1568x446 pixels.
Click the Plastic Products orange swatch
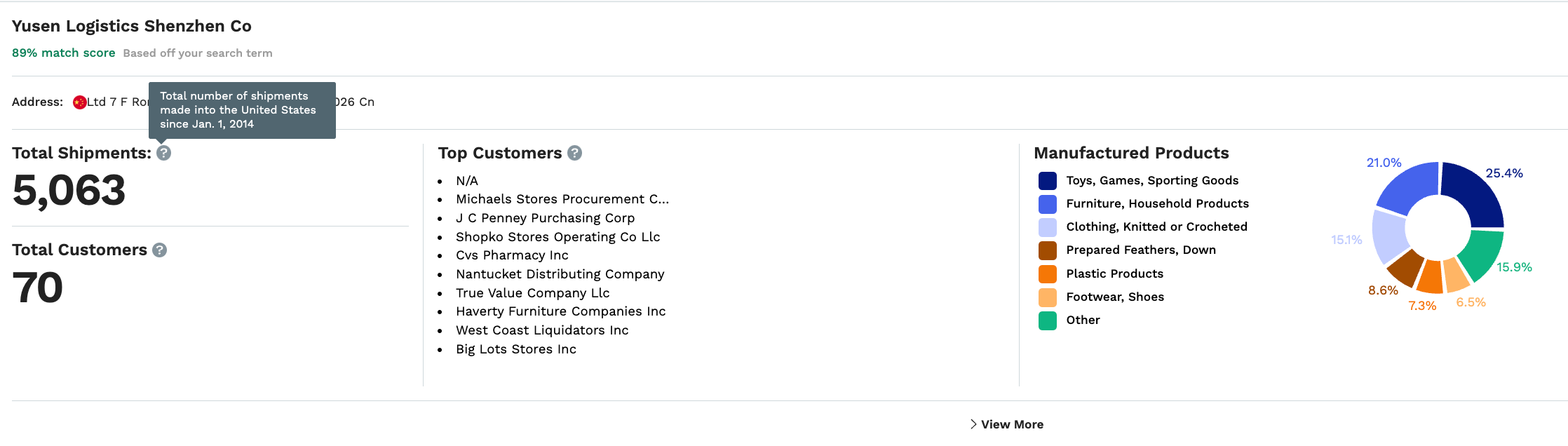pos(1048,273)
